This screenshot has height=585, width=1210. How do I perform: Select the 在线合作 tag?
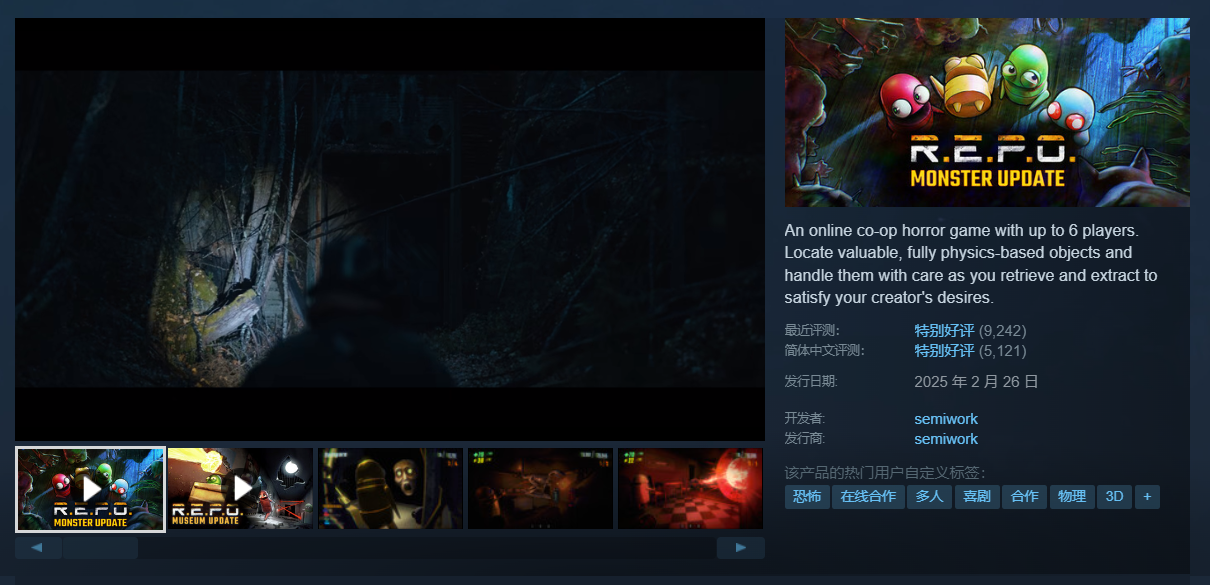point(868,496)
